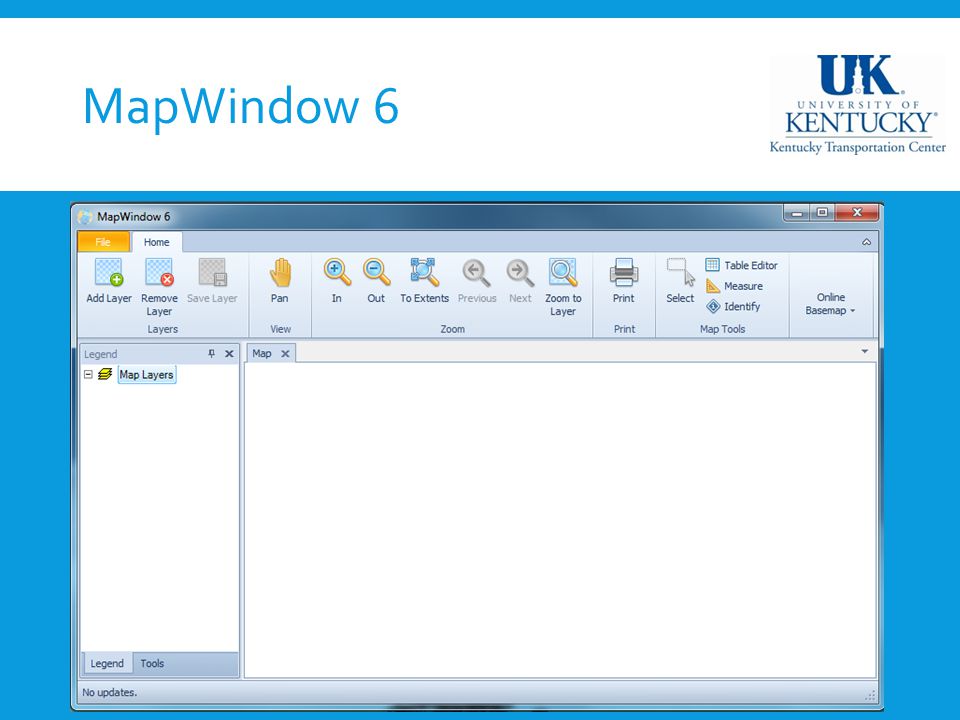
Task: Maximize the MapWindow 6 window
Action: 822,213
